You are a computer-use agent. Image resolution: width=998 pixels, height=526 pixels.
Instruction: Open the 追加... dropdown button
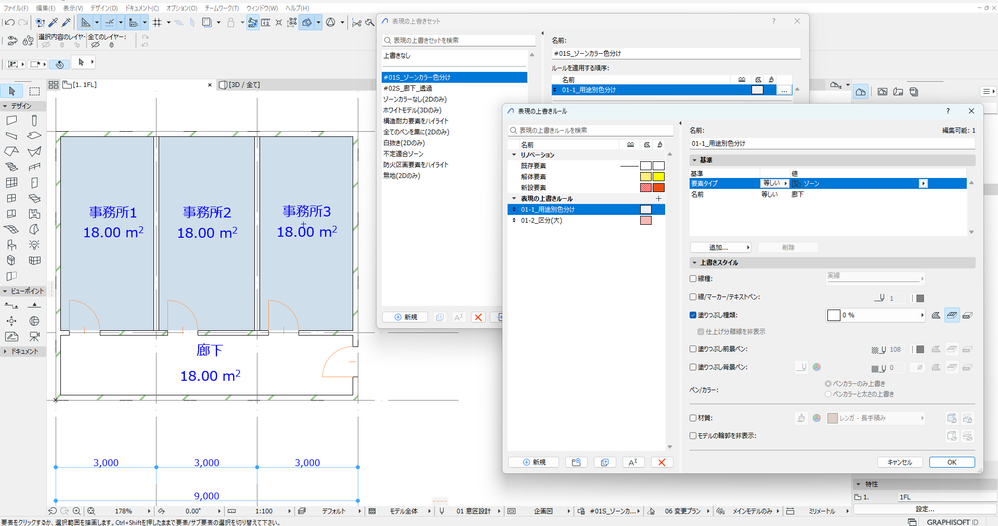[722, 246]
